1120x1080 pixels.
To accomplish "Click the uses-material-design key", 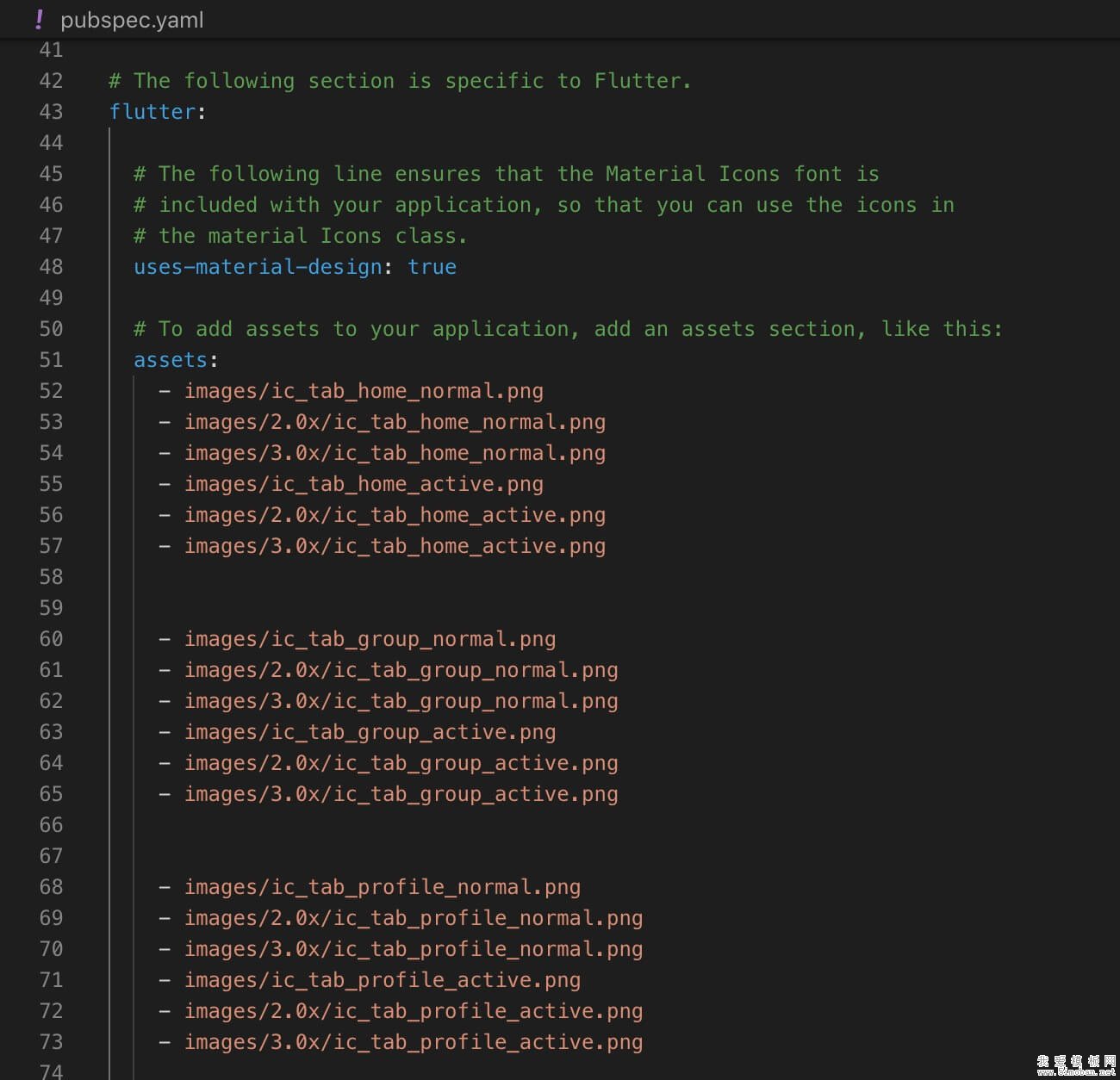I will [257, 267].
